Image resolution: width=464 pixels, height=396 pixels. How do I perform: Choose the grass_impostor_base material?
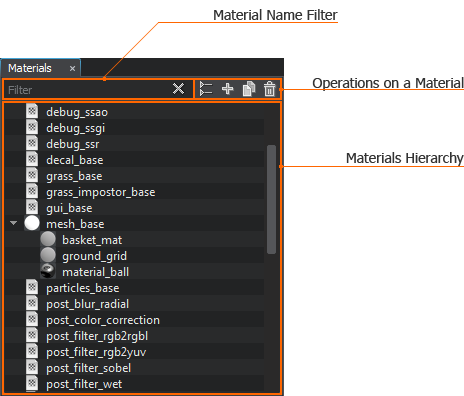click(101, 192)
